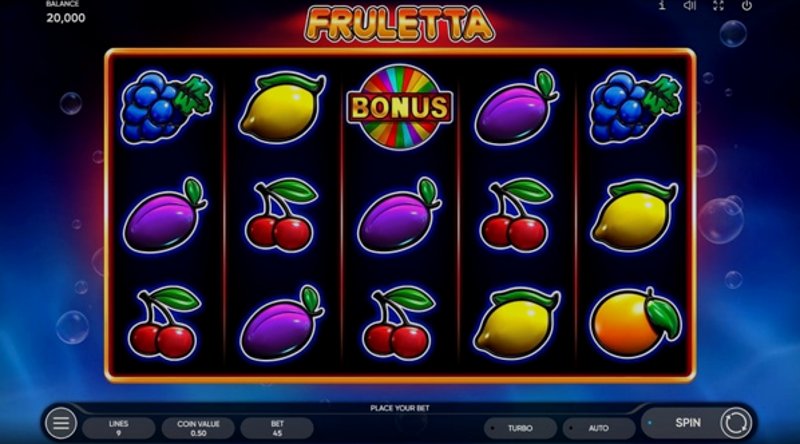The height and width of the screenshot is (444, 800).
Task: Open the Bet amount selector
Action: point(277,428)
